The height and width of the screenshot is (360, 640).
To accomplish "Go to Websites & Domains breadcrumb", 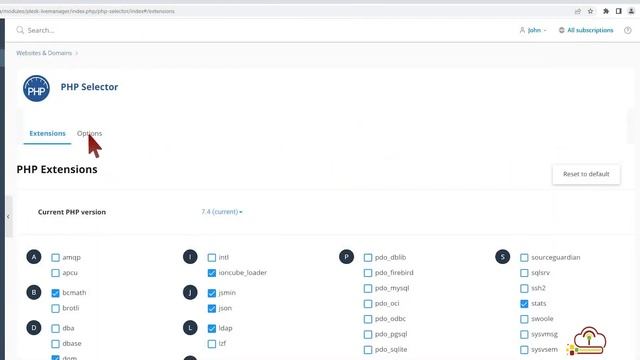I will tap(44, 53).
